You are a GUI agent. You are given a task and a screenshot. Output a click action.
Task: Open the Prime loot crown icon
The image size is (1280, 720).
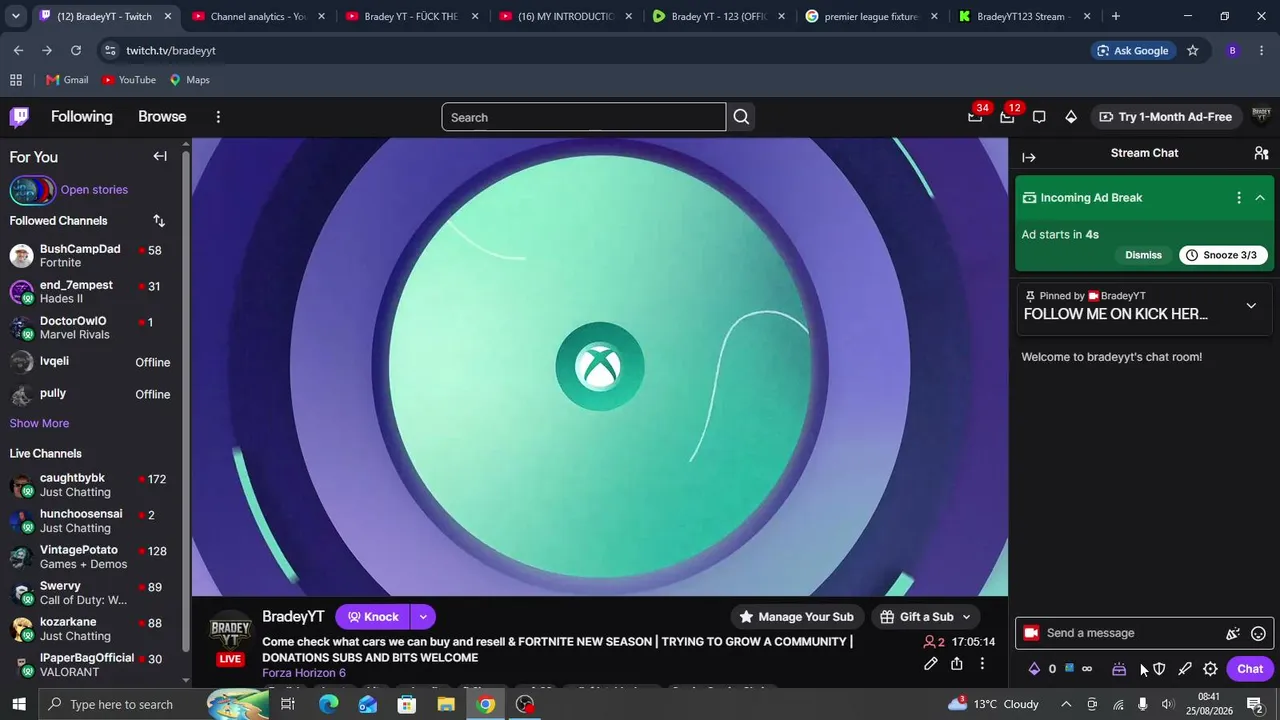(x=975, y=117)
